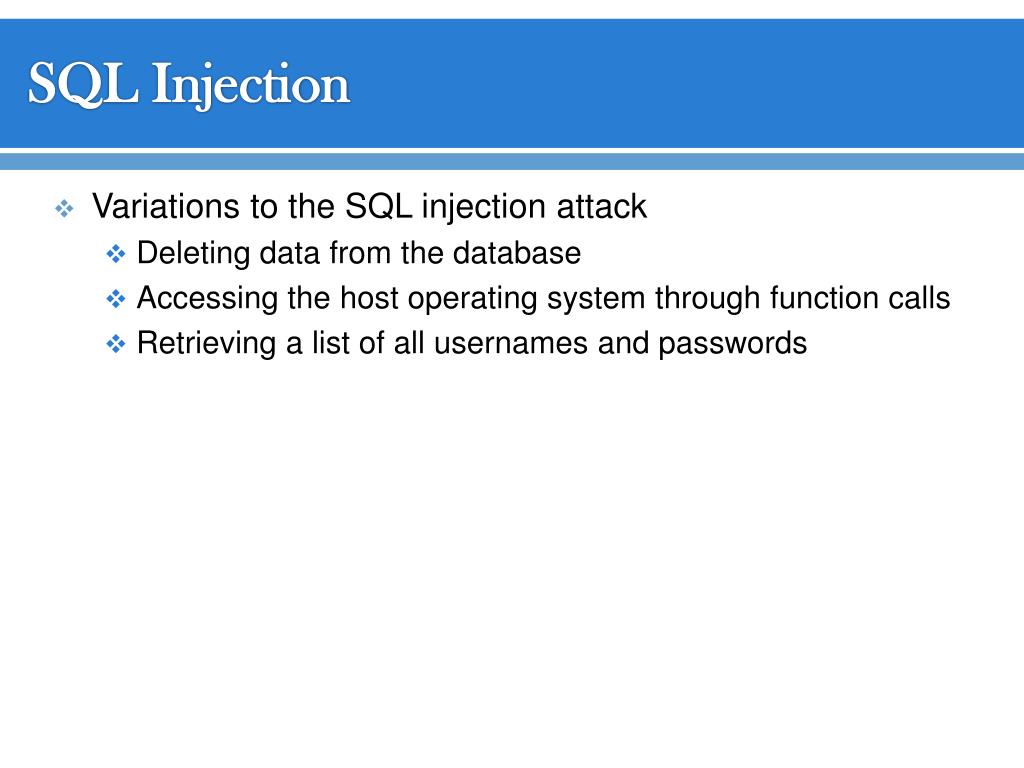Click the words function calls
This screenshot has height=768, width=1024.
point(859,298)
